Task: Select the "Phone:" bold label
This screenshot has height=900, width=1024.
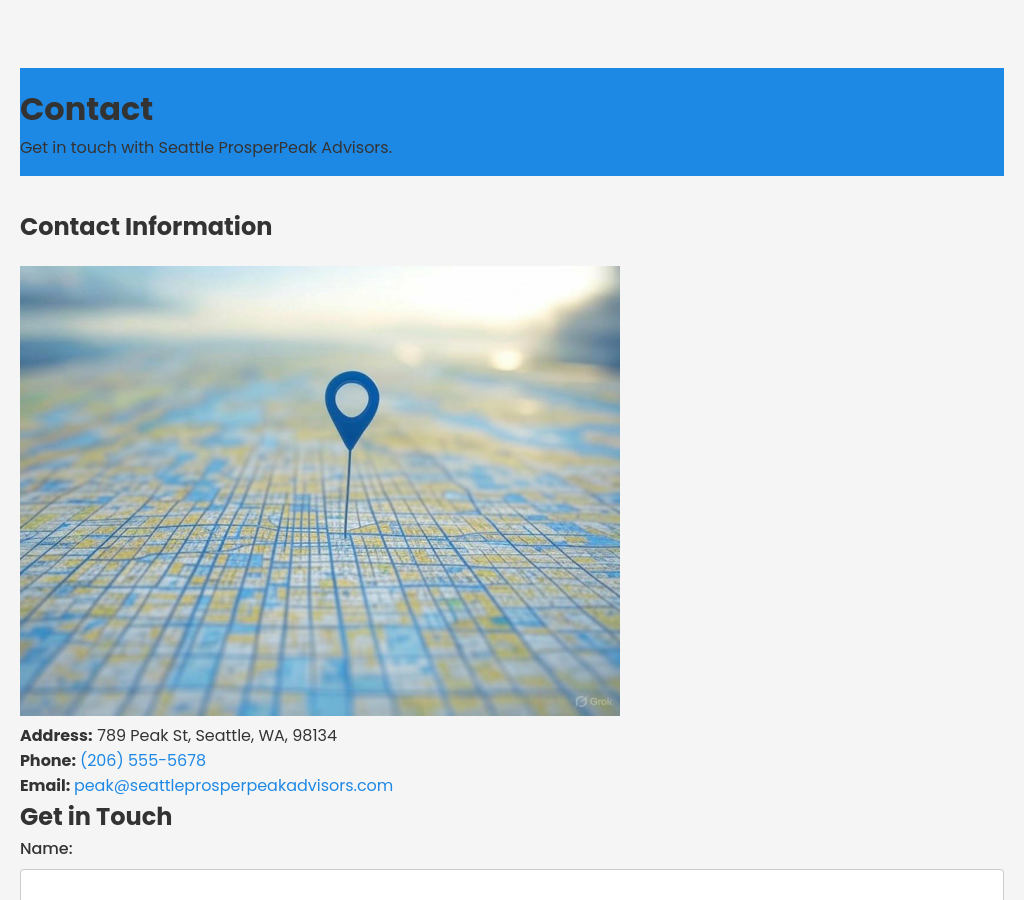Action: click(x=48, y=761)
